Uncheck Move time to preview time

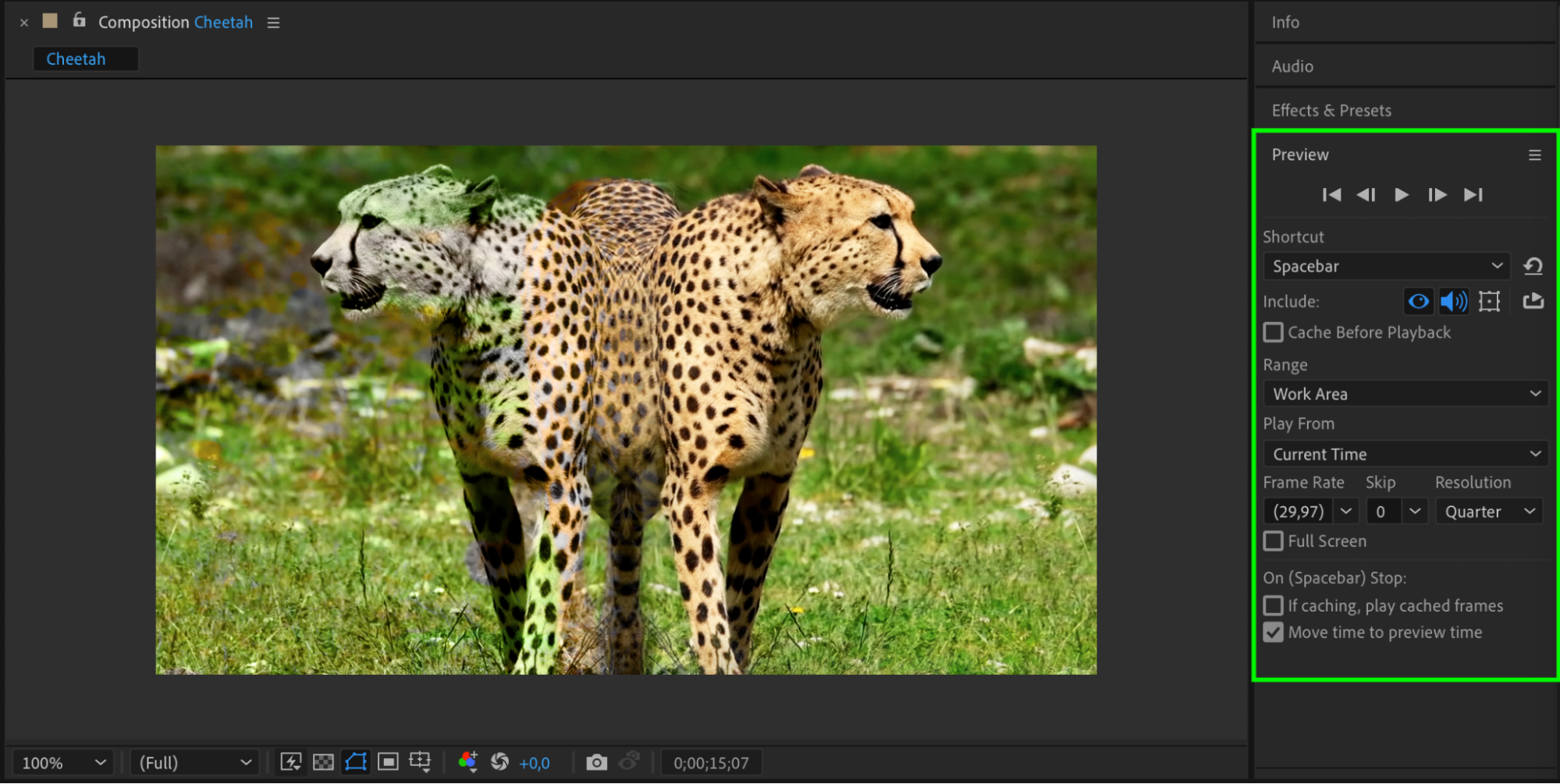(x=1274, y=632)
